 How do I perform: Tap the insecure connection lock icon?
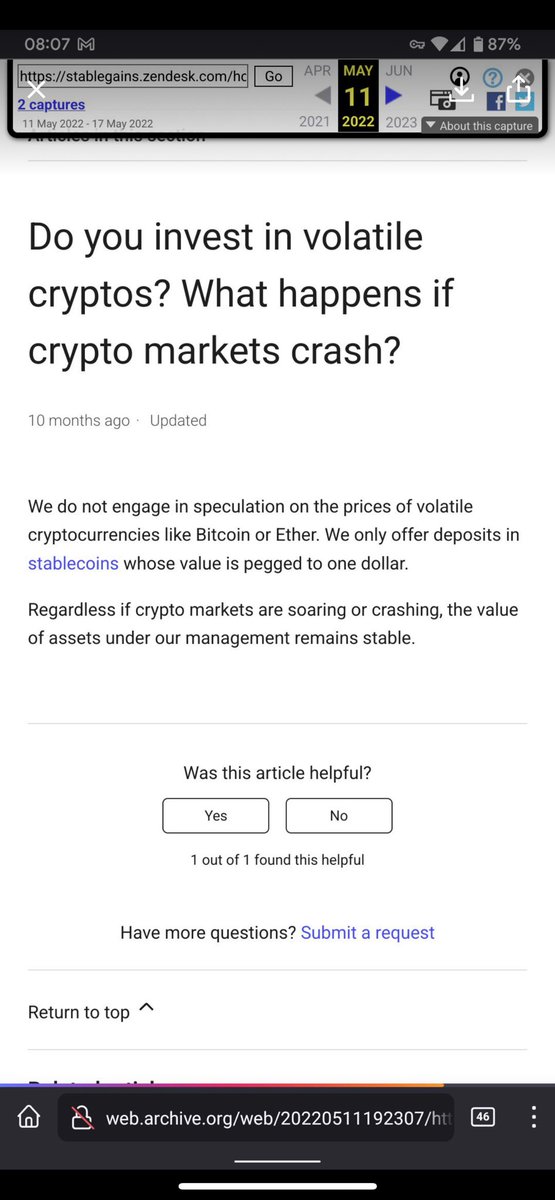(x=82, y=1117)
